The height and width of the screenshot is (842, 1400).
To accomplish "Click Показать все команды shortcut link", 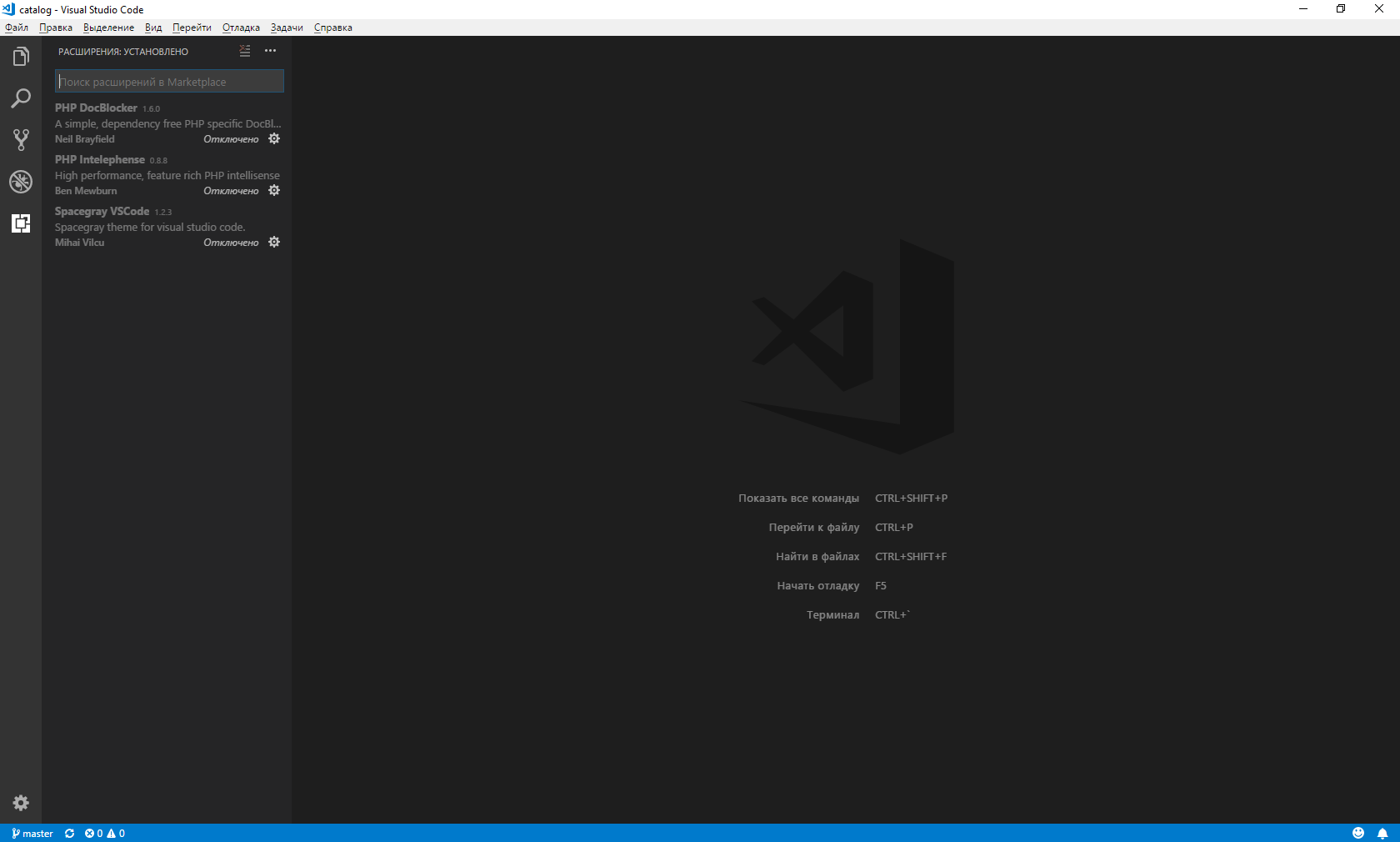I will pyautogui.click(x=799, y=498).
